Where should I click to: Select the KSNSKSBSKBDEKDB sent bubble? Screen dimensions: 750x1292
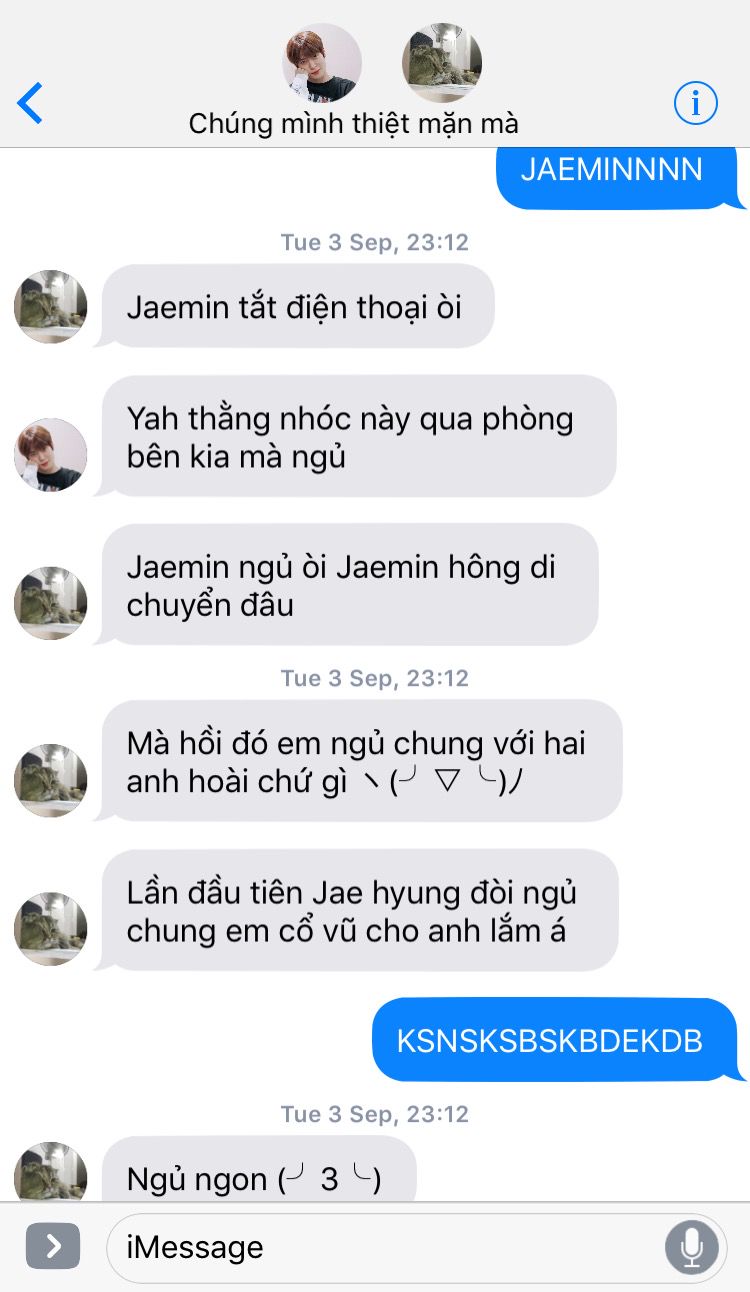tap(555, 1040)
